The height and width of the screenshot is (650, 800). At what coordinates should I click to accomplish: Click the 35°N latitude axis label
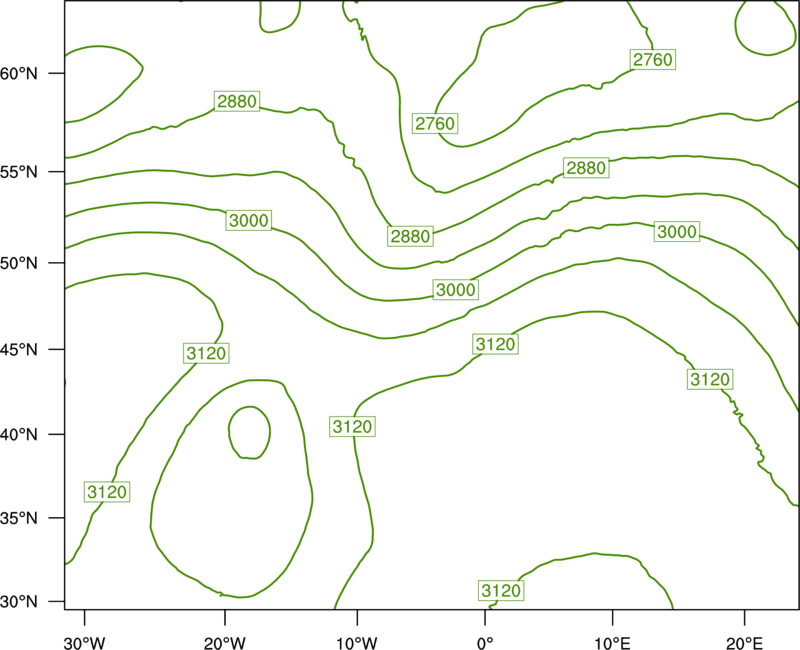pos(19,518)
